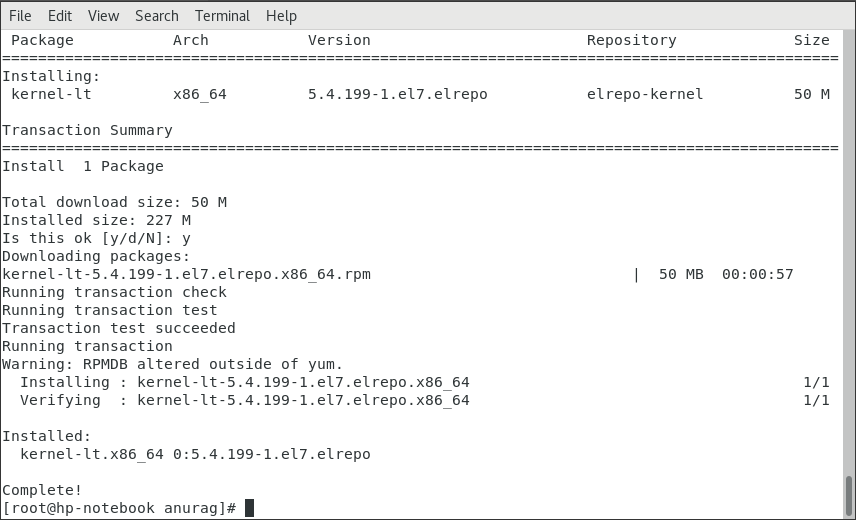
Task: Click the 'Is this ok [y/d/N]' line
Action: click(x=96, y=238)
